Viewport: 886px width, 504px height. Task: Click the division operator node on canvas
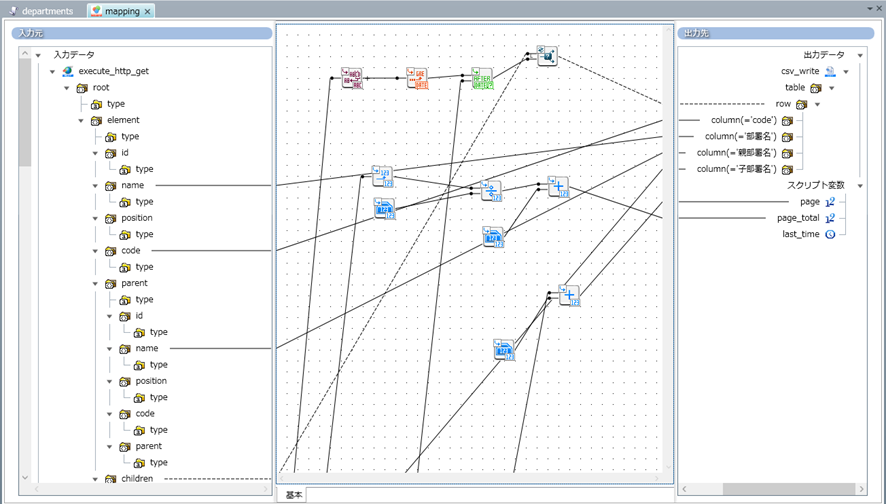[490, 190]
